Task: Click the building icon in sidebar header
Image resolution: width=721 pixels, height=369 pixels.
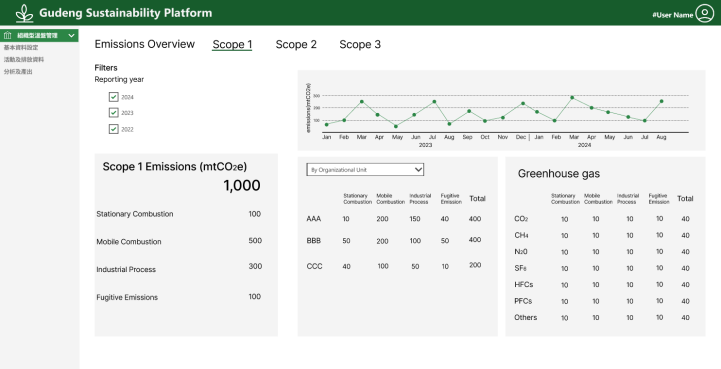Action: pos(7,35)
